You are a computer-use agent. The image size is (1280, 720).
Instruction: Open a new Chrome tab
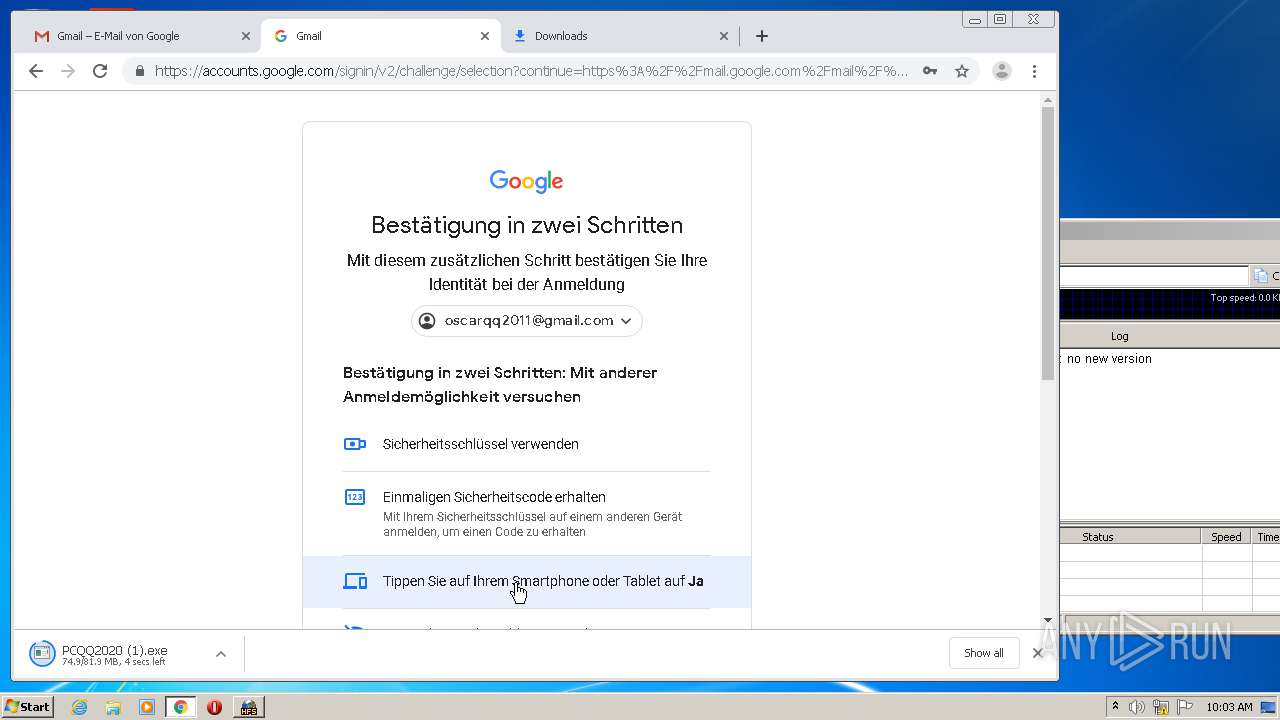click(762, 36)
